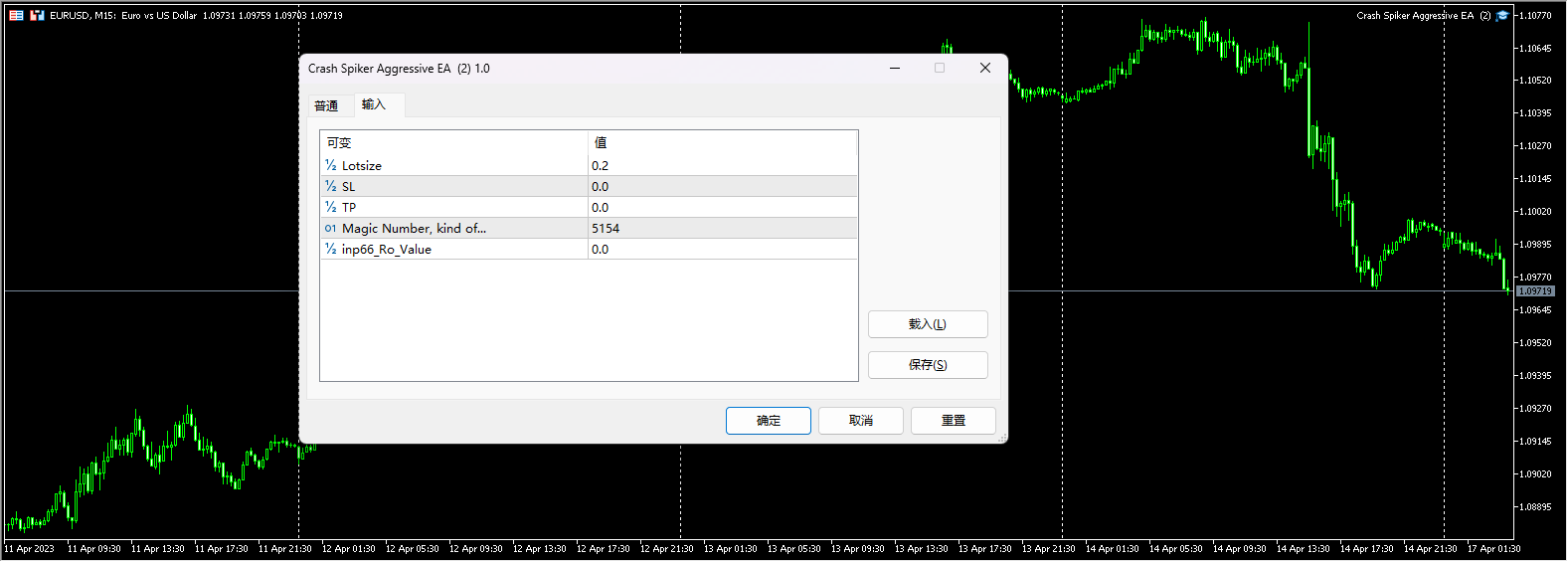Confirm settings with the 确定 button
The image size is (1568, 562).
point(768,421)
